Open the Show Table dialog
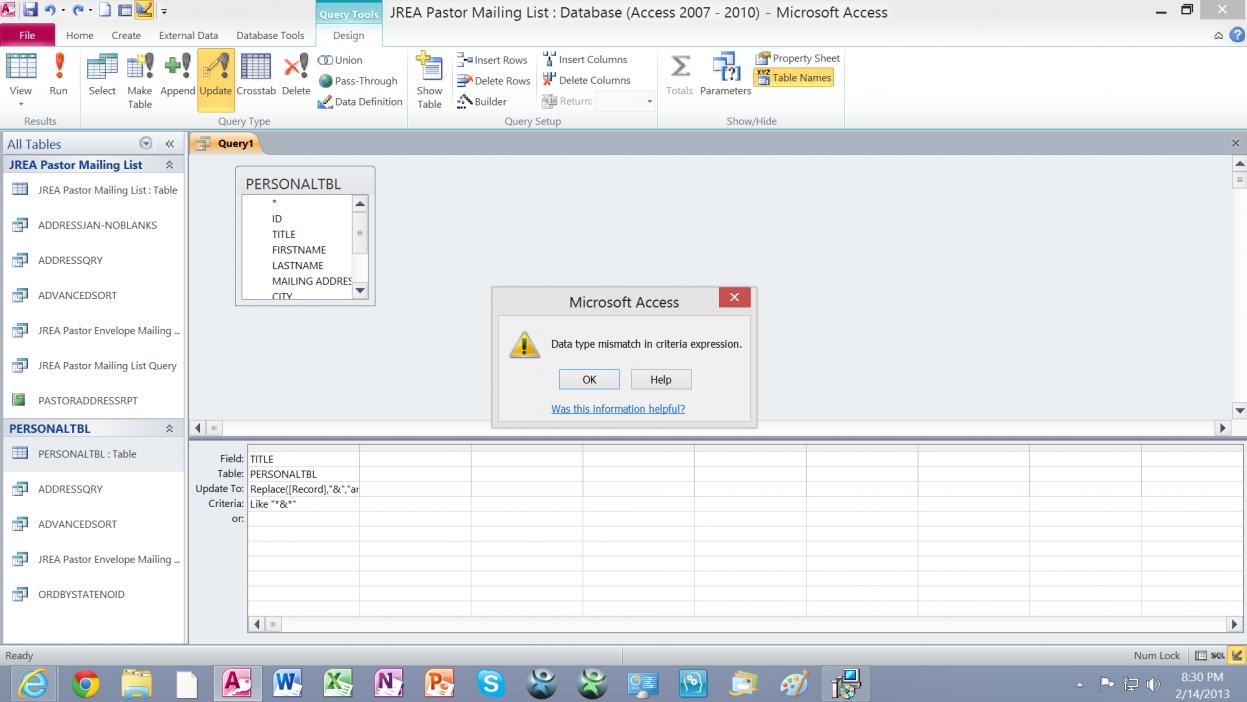The width and height of the screenshot is (1247, 702). pyautogui.click(x=430, y=80)
